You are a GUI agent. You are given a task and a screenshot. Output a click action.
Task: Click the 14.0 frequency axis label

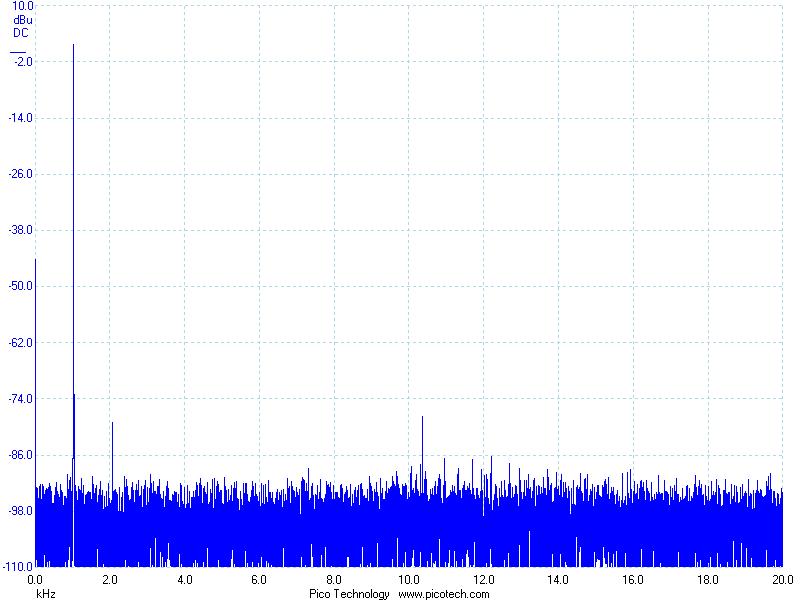click(x=558, y=580)
